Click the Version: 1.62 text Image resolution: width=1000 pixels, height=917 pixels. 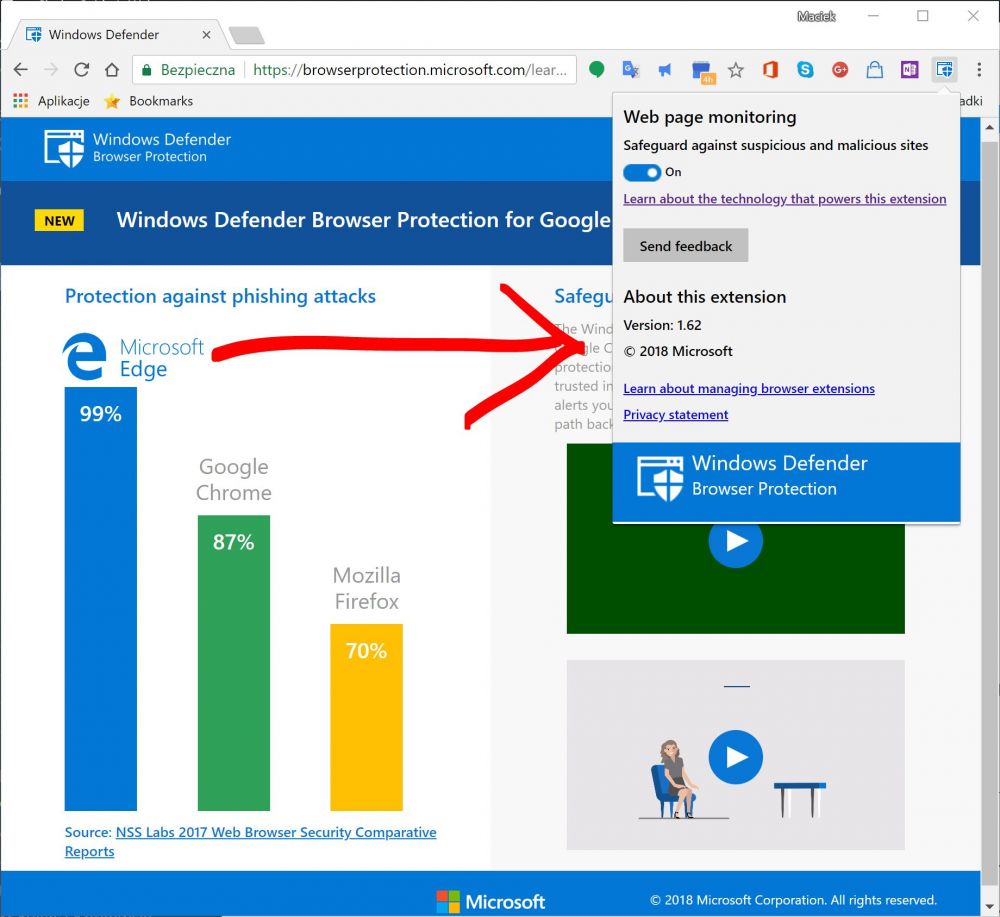tap(662, 325)
